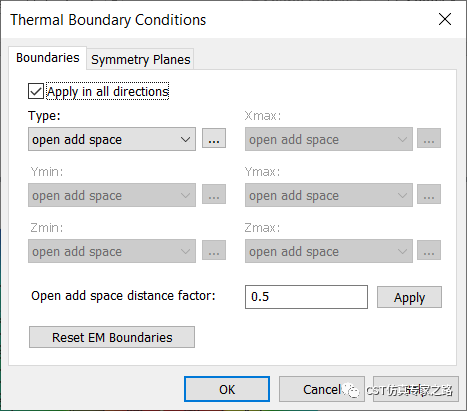Image resolution: width=467 pixels, height=411 pixels.
Task: Click the distance factor input field
Action: (306, 297)
